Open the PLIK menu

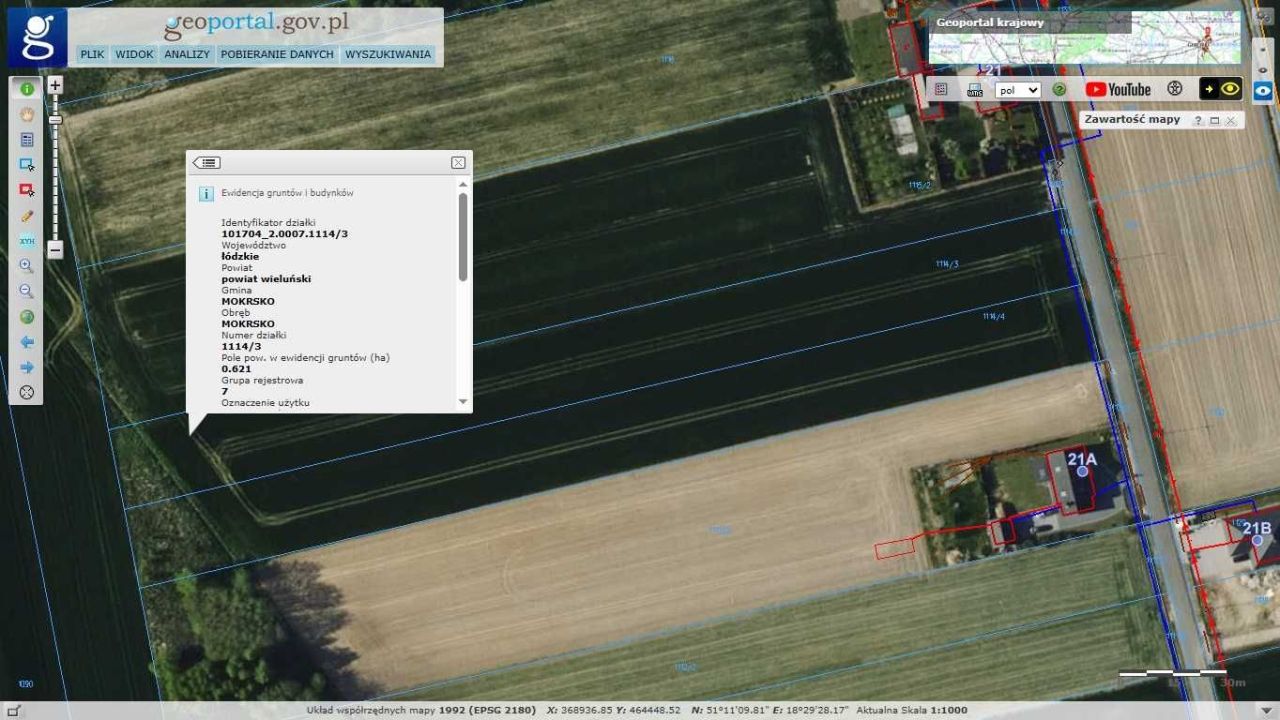92,55
